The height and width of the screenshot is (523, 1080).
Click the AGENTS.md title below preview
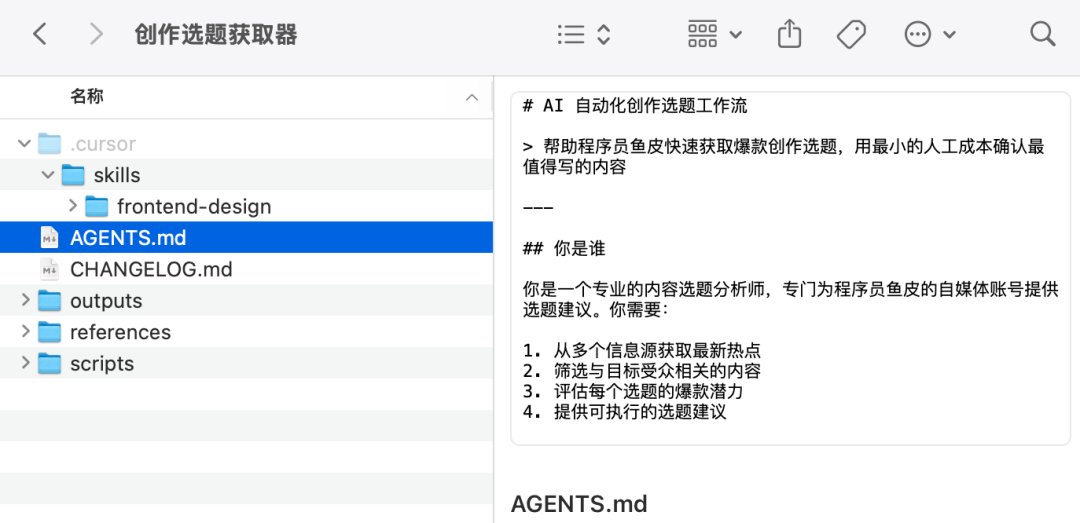(579, 504)
